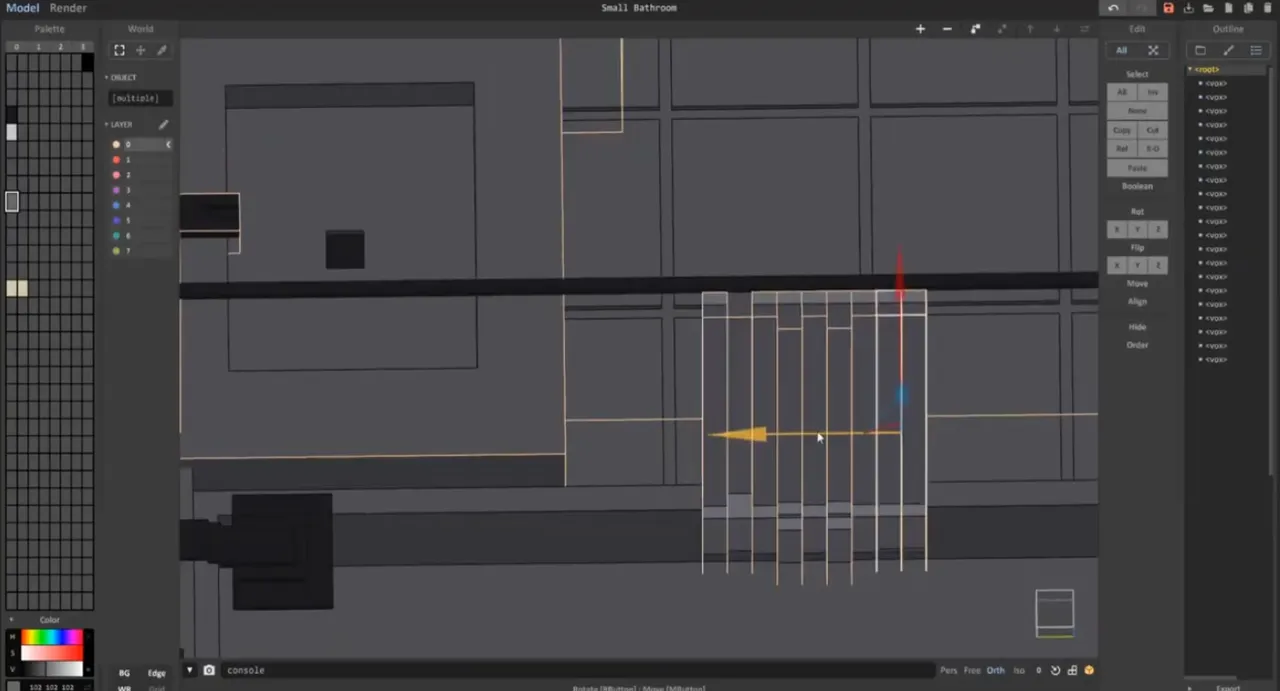Expand the Order section

point(1137,345)
